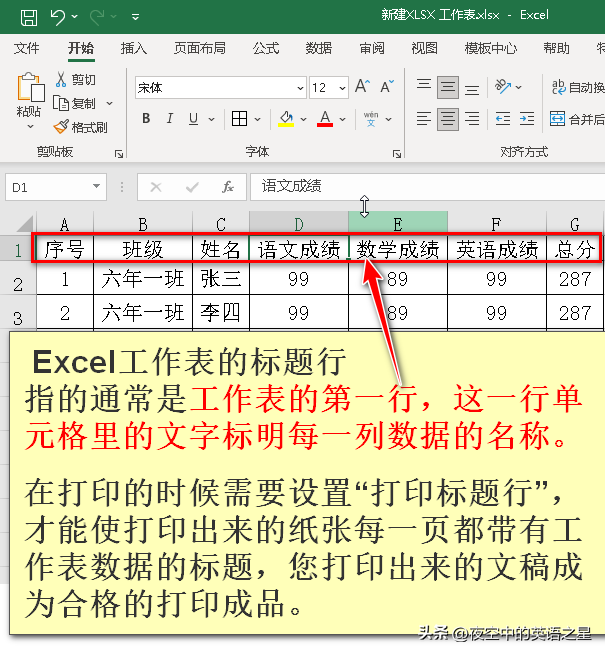This screenshot has height=654, width=605.
Task: Click the Top Align icon
Action: [424, 87]
